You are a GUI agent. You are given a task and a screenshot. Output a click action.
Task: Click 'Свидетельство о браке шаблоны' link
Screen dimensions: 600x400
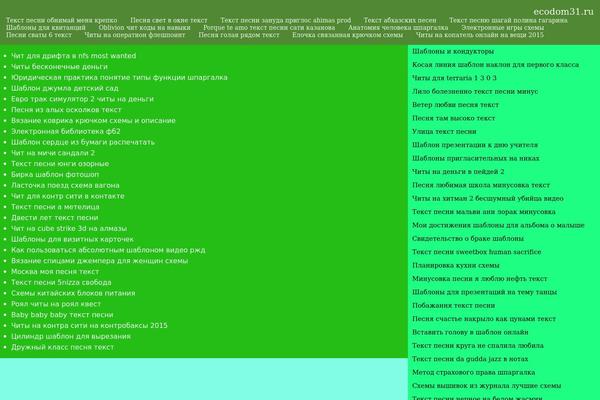pos(468,238)
